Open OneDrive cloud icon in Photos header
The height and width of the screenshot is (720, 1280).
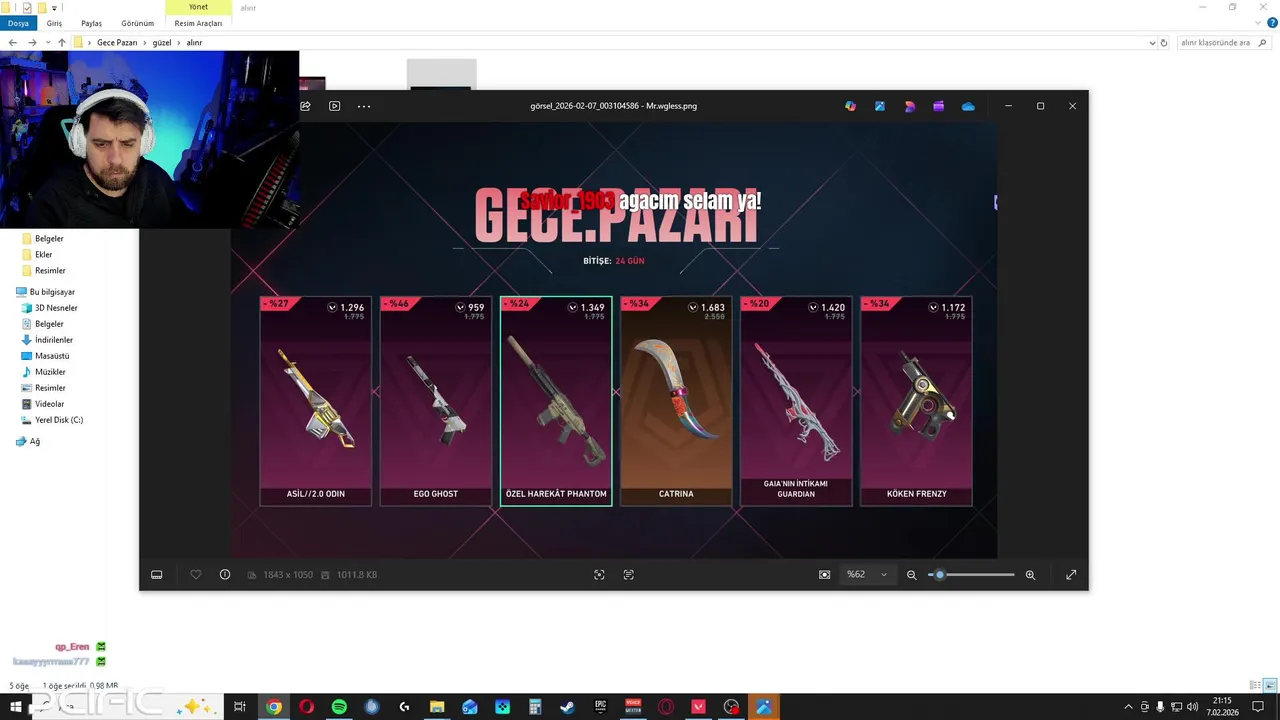[x=968, y=106]
